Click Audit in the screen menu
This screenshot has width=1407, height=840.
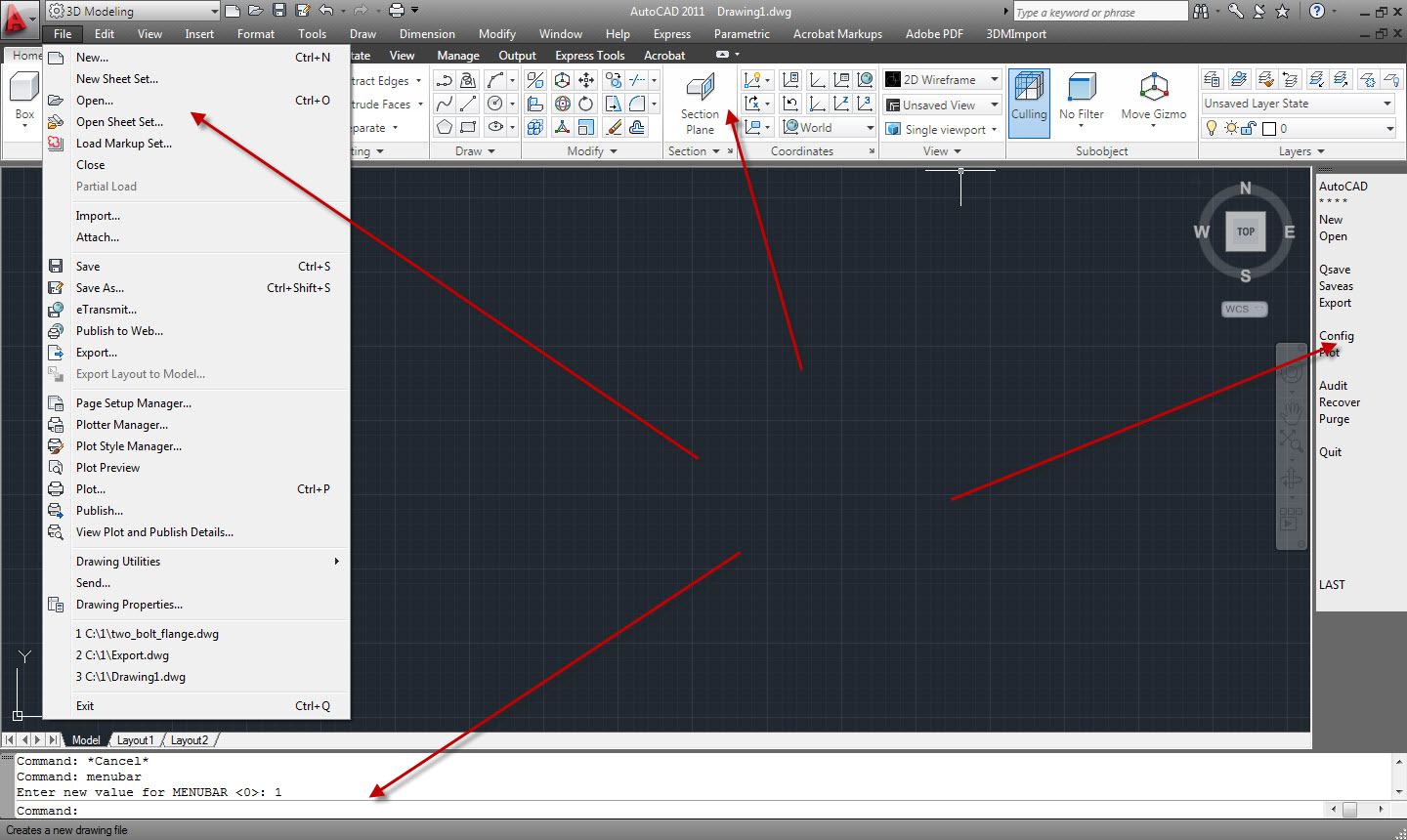(x=1333, y=386)
